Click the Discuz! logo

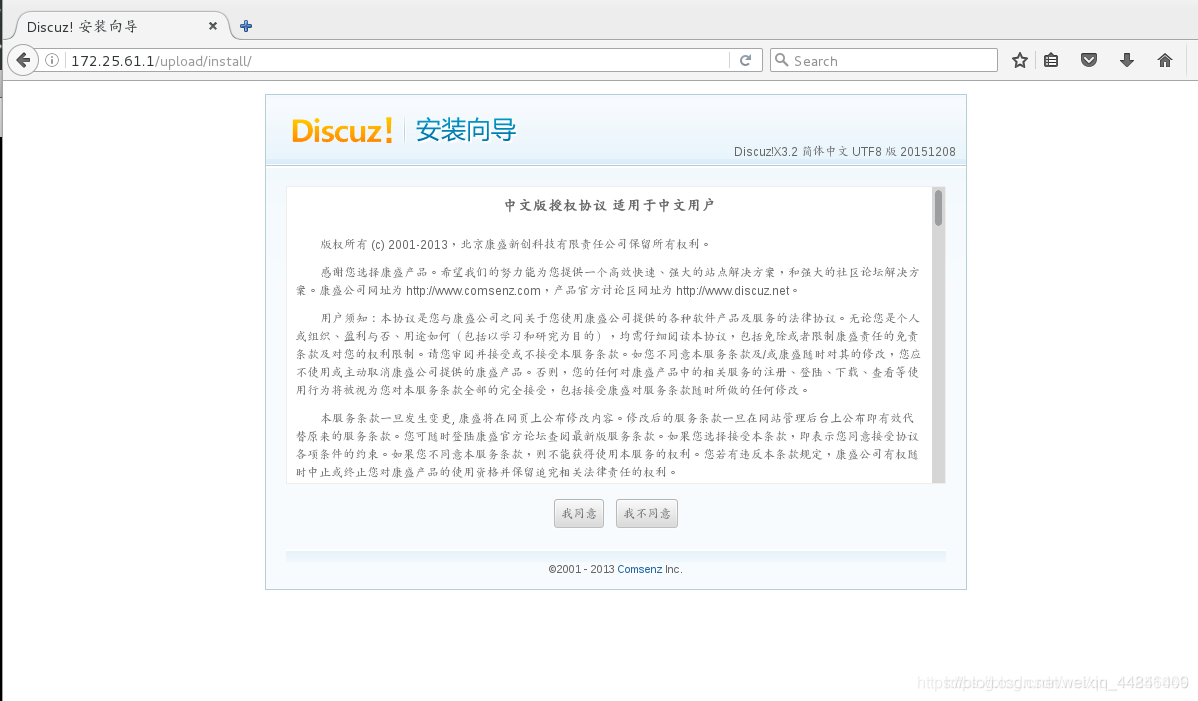coord(342,131)
